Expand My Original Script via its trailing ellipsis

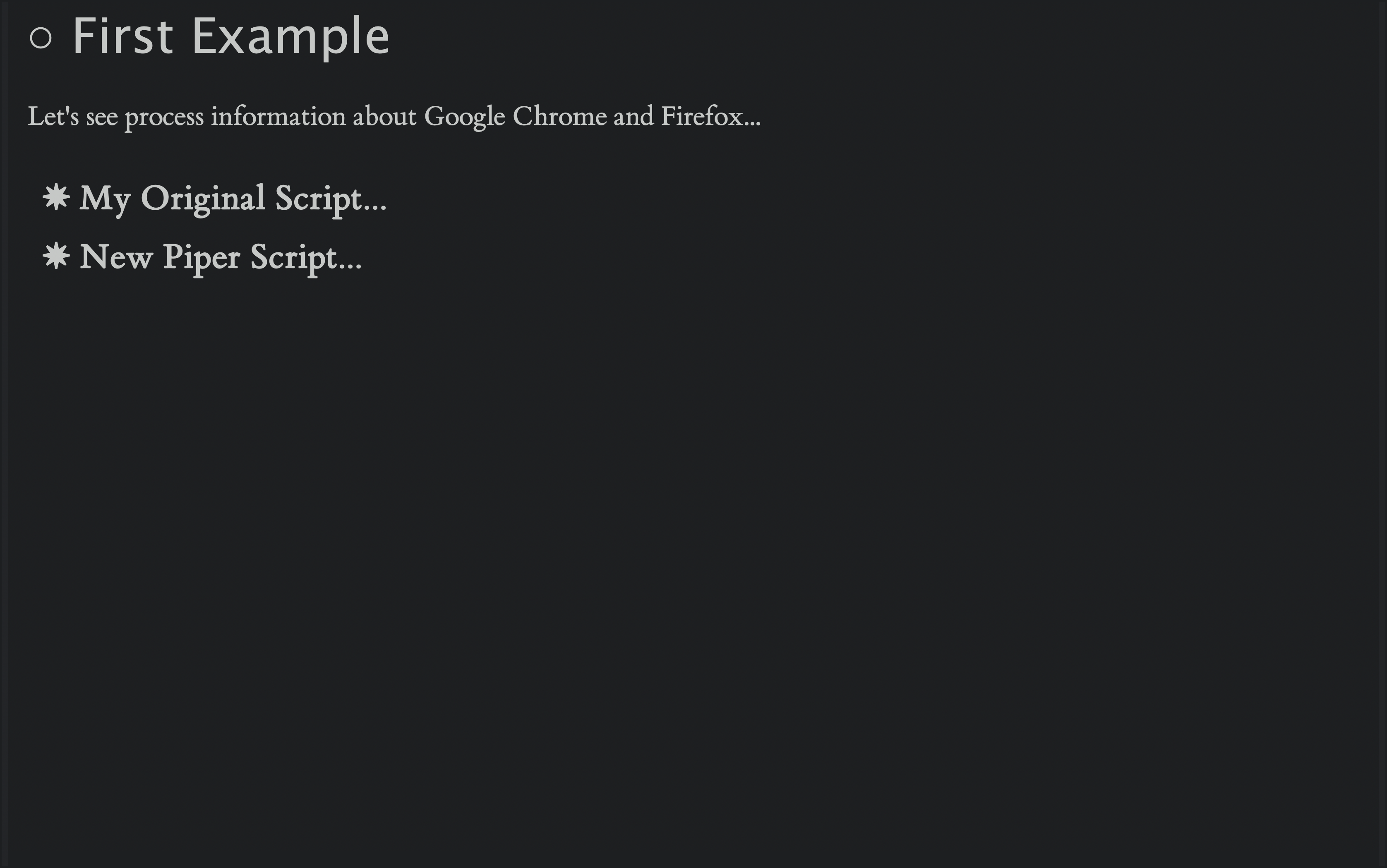[x=375, y=207]
